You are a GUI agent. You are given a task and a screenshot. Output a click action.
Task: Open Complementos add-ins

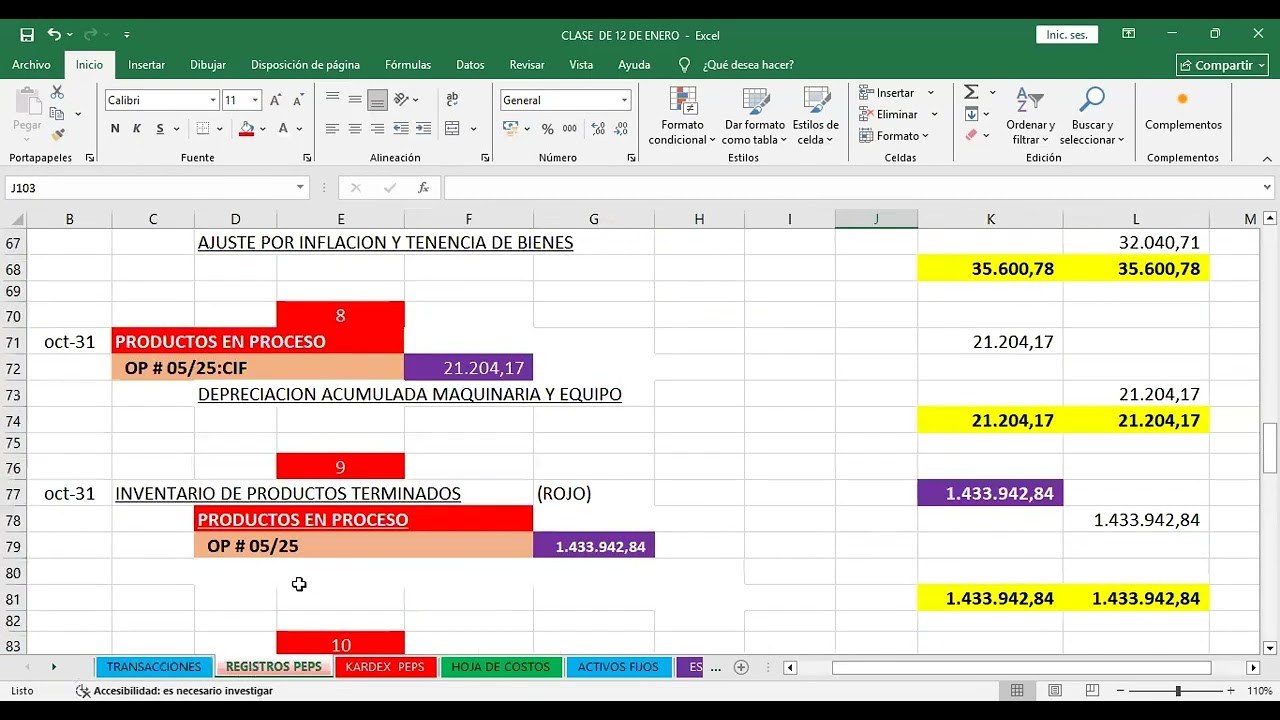(1183, 109)
